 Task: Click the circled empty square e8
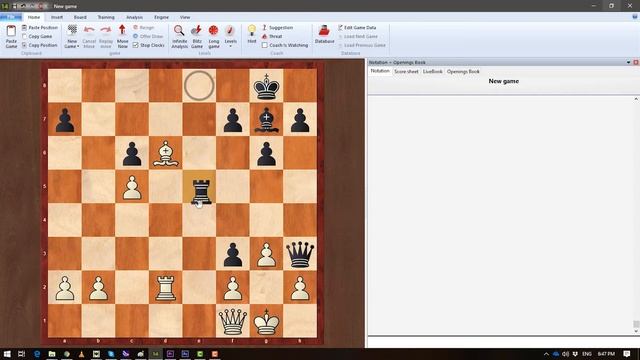pyautogui.click(x=199, y=86)
